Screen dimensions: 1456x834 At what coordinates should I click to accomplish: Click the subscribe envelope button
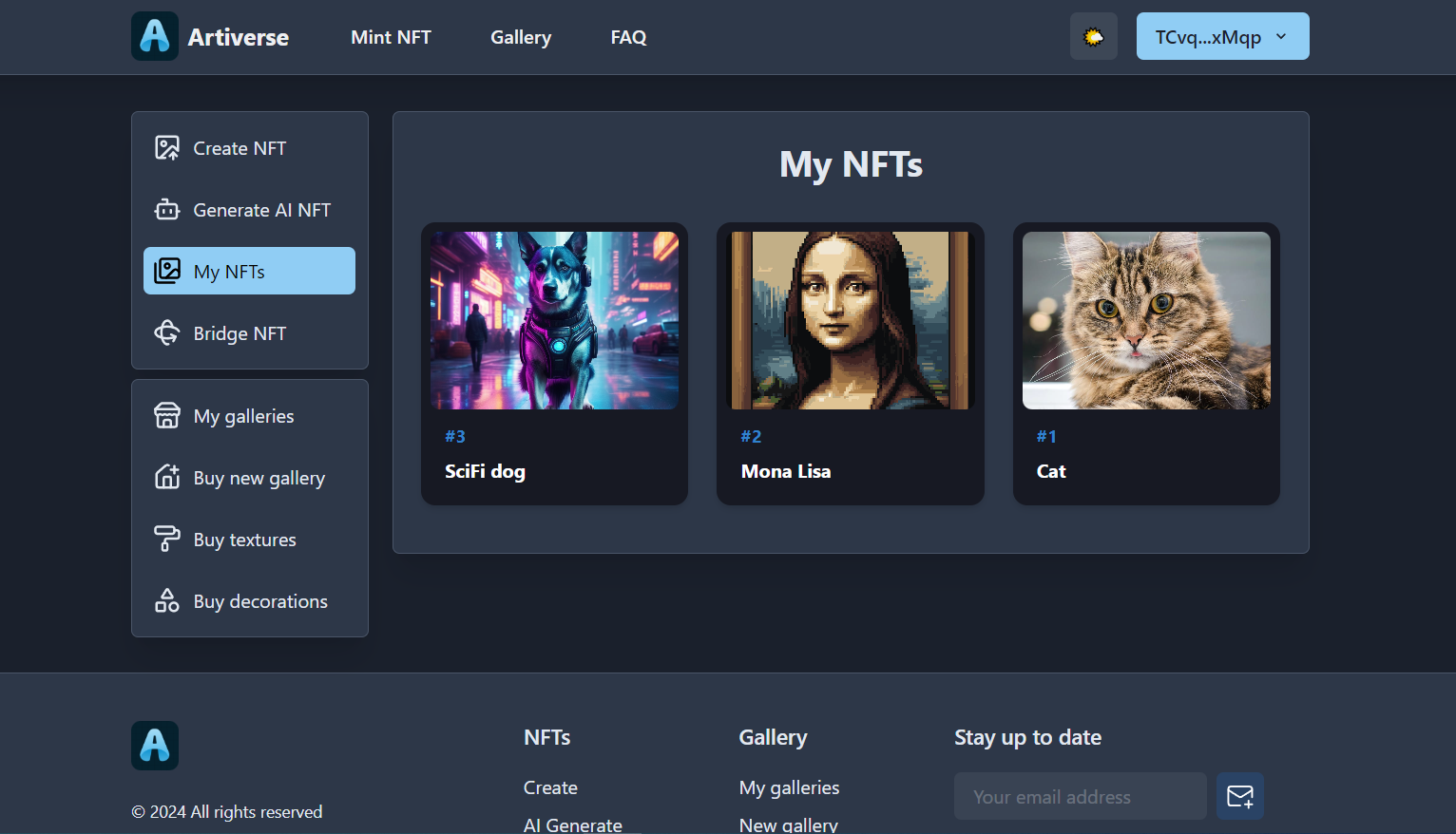[1240, 796]
